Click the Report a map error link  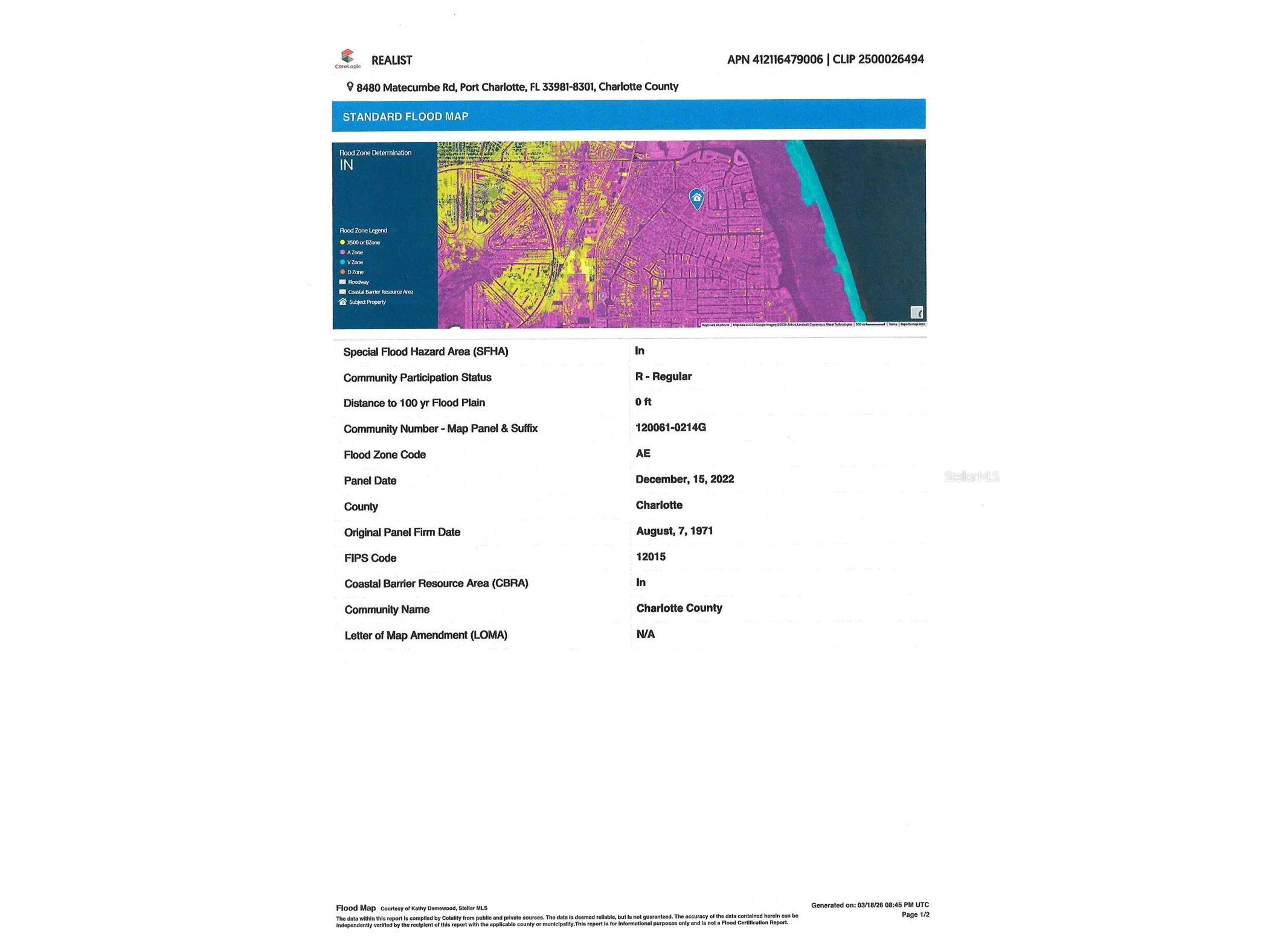point(912,324)
